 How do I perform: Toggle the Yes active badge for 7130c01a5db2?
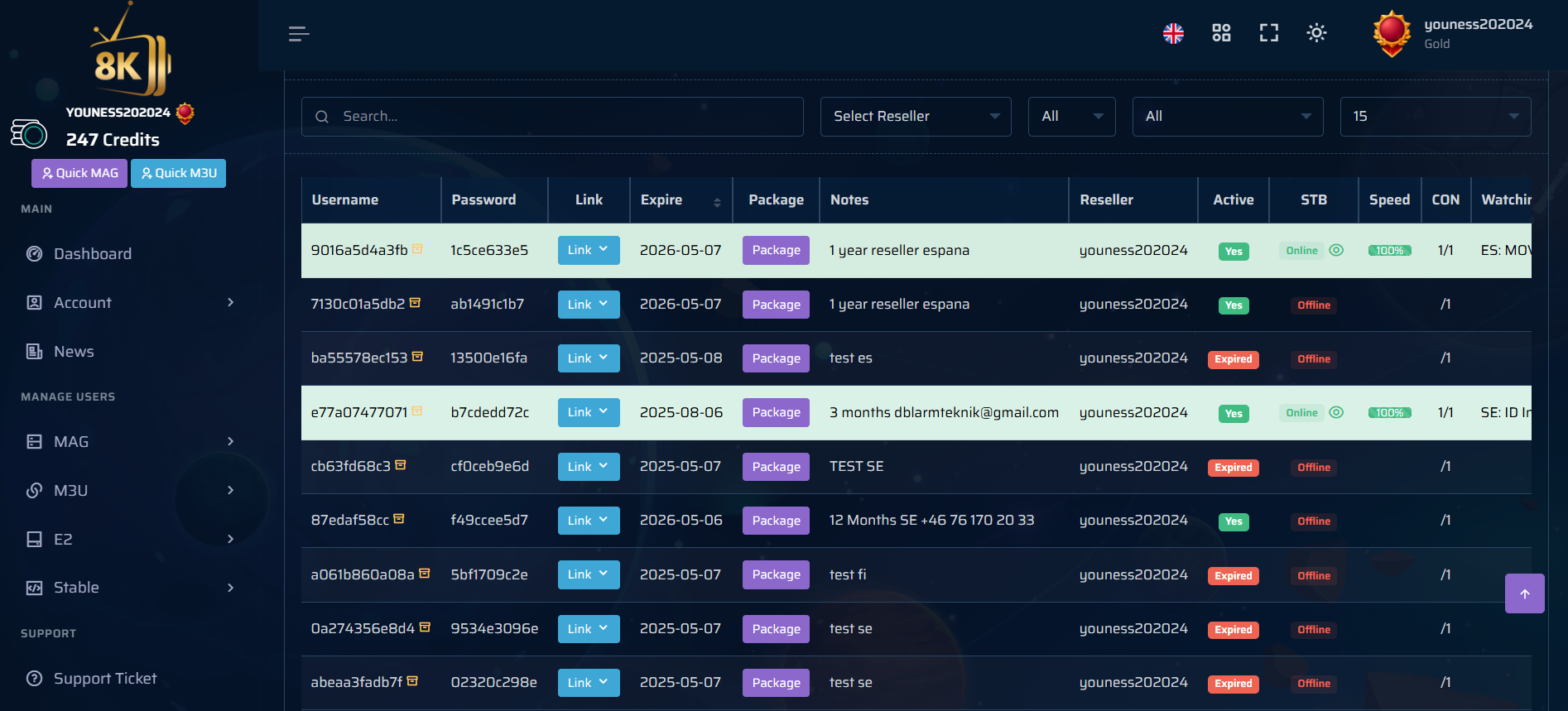click(x=1234, y=305)
